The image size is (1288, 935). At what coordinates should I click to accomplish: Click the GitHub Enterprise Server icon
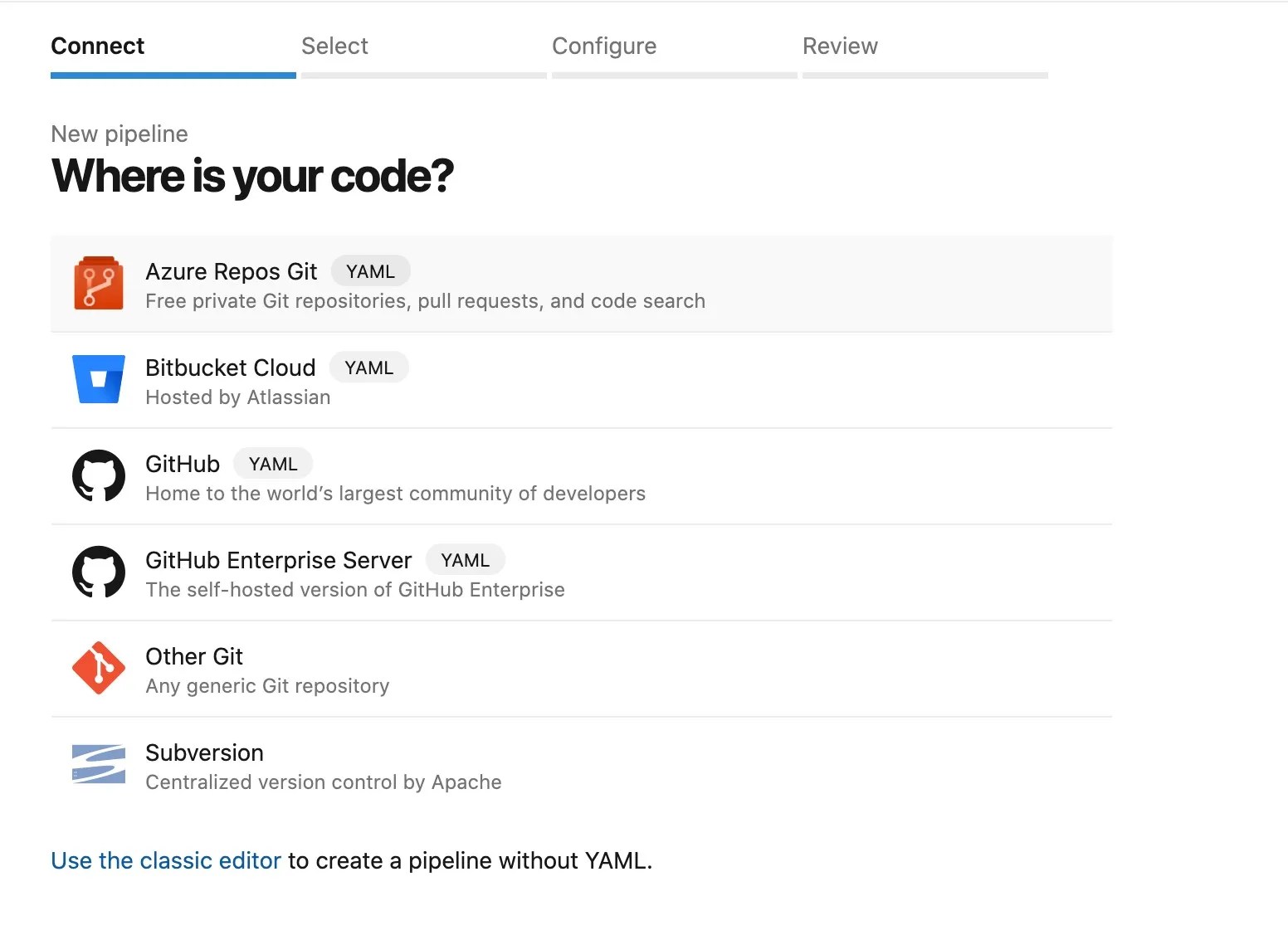(99, 572)
